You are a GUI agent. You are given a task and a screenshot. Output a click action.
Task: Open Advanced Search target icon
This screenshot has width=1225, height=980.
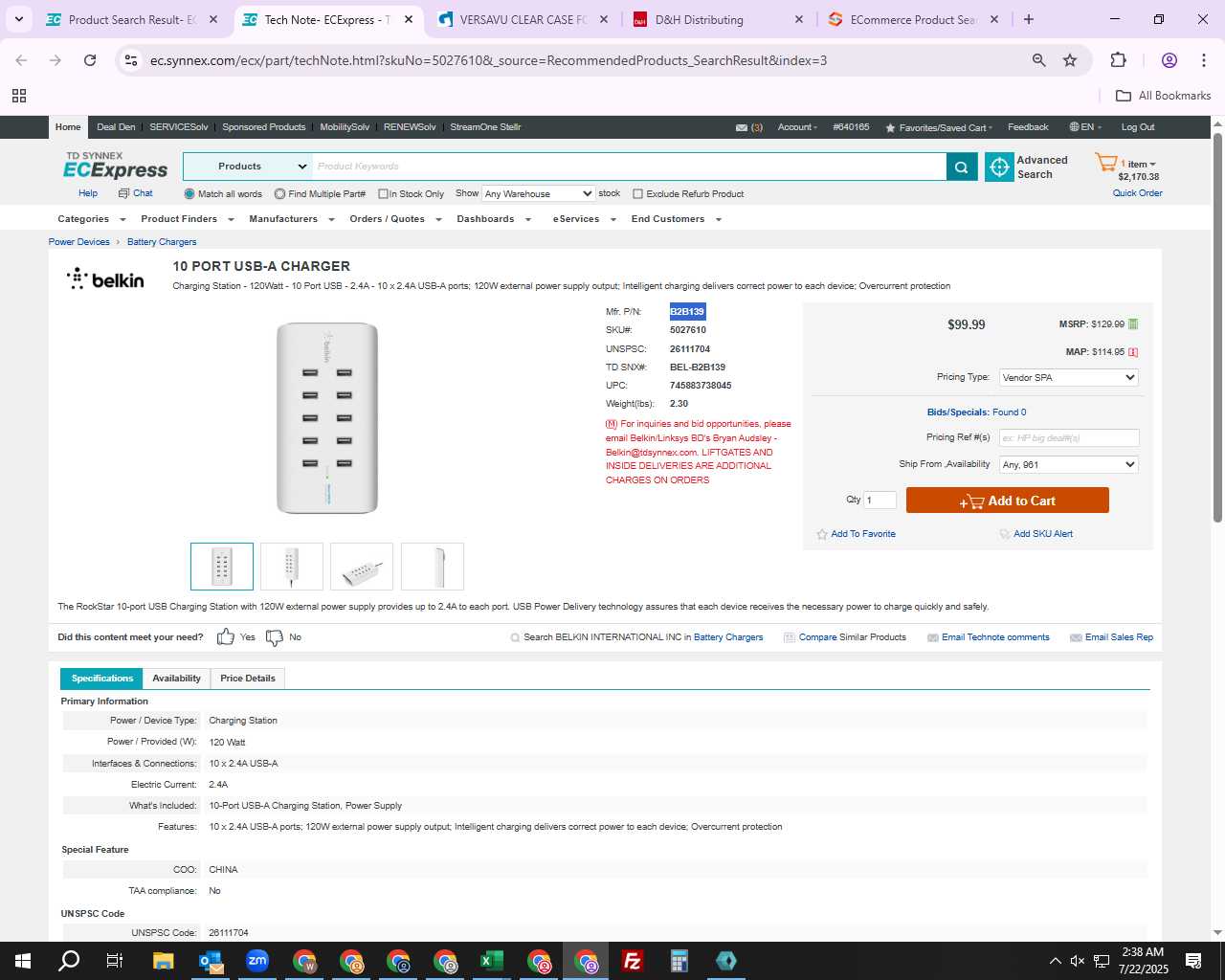point(999,167)
